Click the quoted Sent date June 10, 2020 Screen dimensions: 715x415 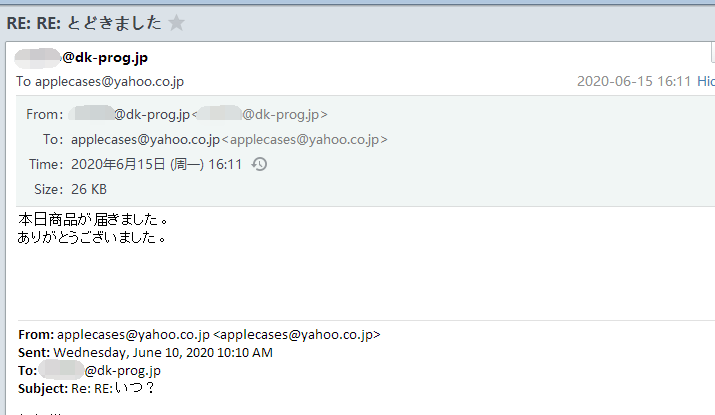point(162,352)
